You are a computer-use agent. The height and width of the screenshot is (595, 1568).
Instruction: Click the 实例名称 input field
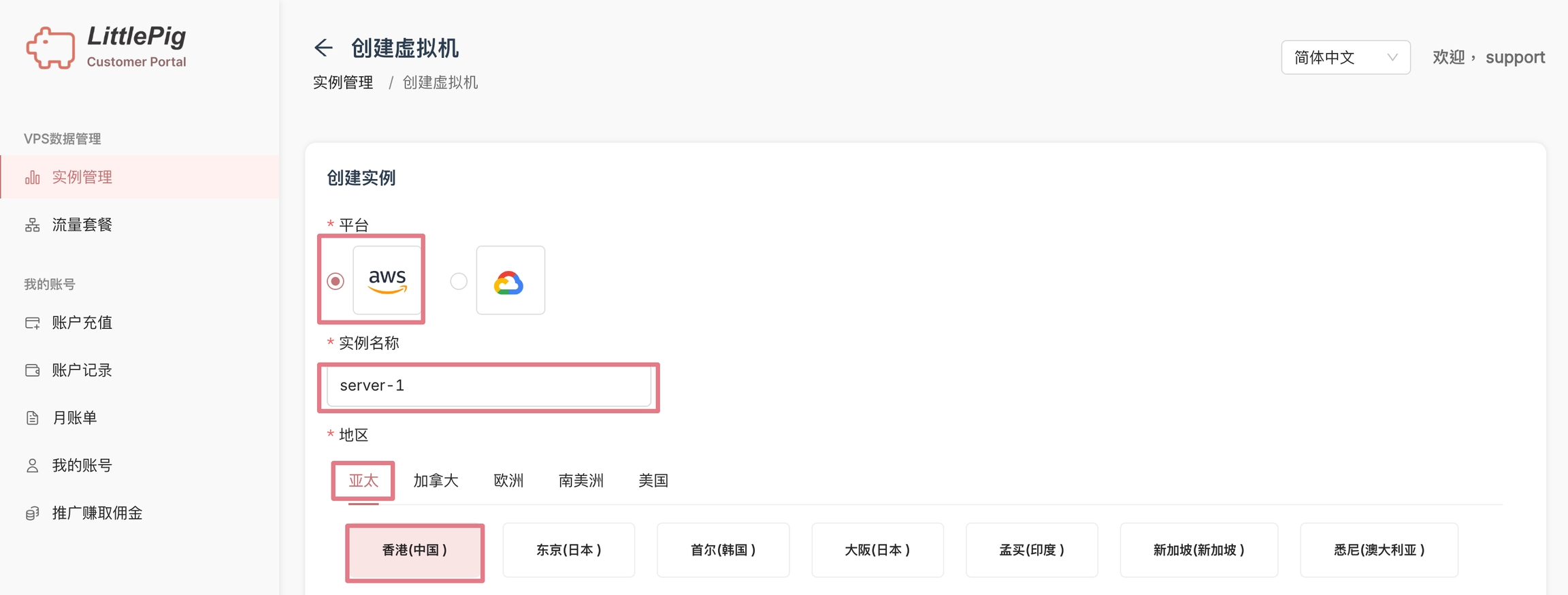point(489,386)
